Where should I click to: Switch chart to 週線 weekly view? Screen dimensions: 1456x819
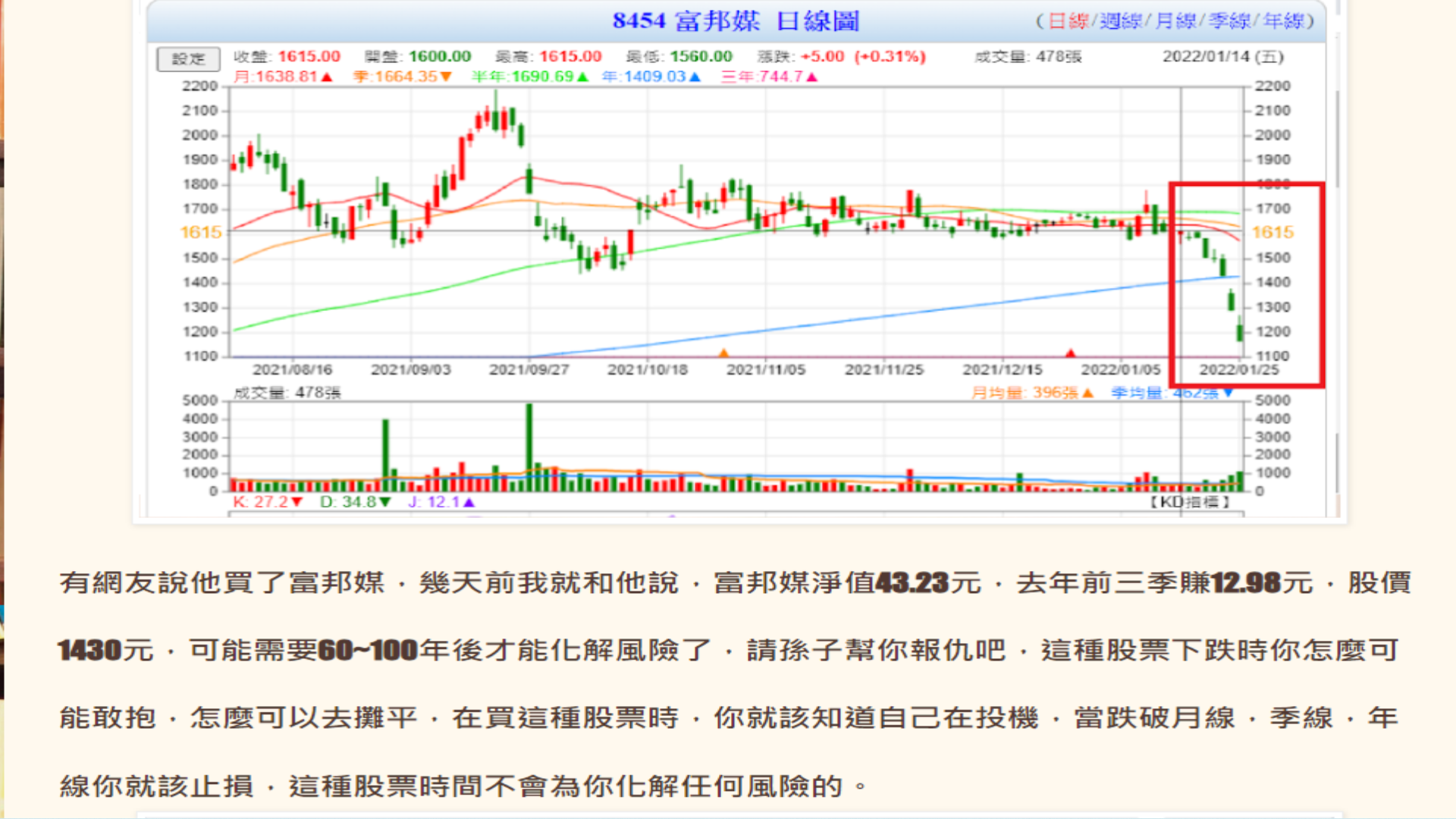(x=1120, y=21)
